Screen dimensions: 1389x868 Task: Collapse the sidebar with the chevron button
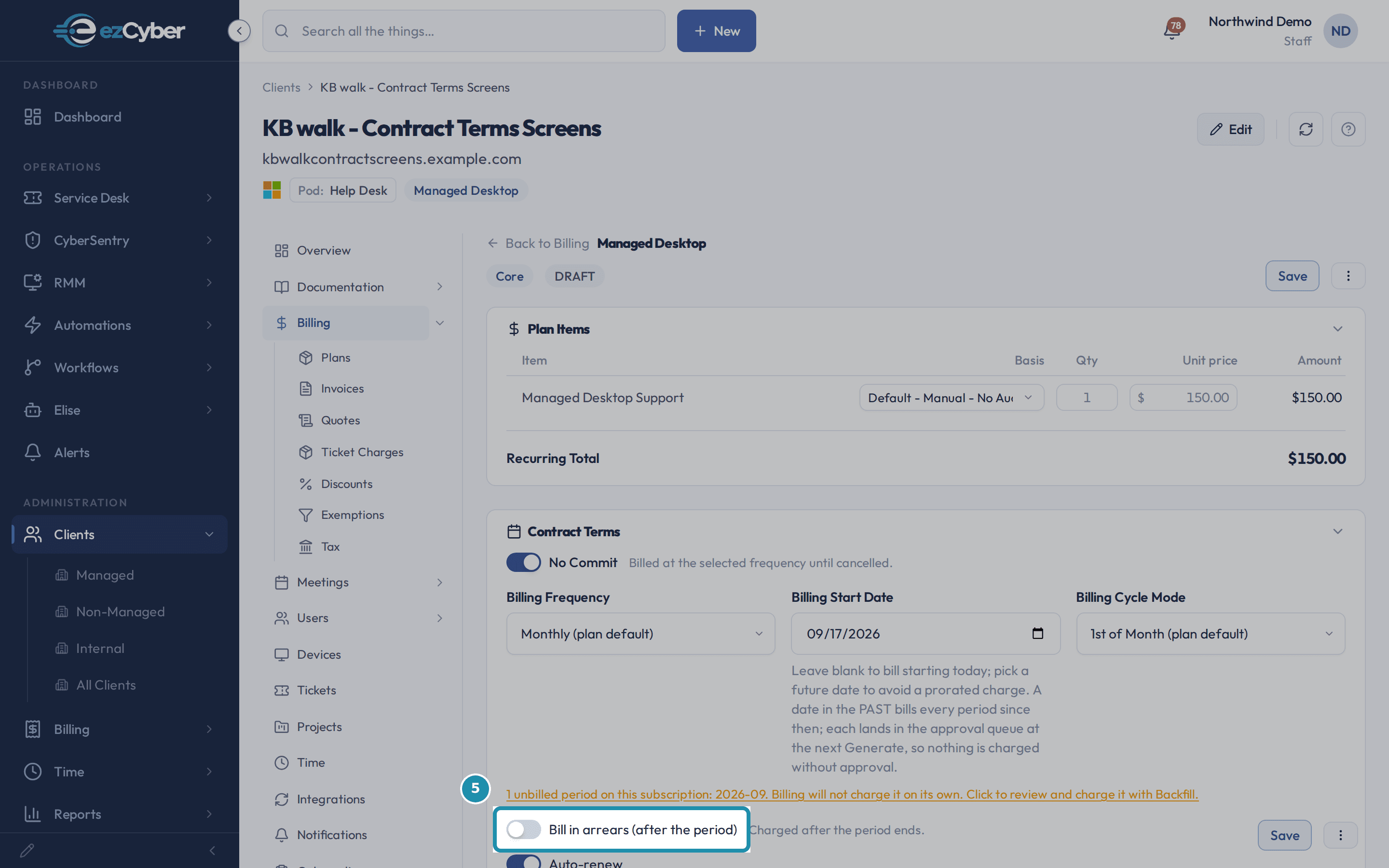coord(239,31)
